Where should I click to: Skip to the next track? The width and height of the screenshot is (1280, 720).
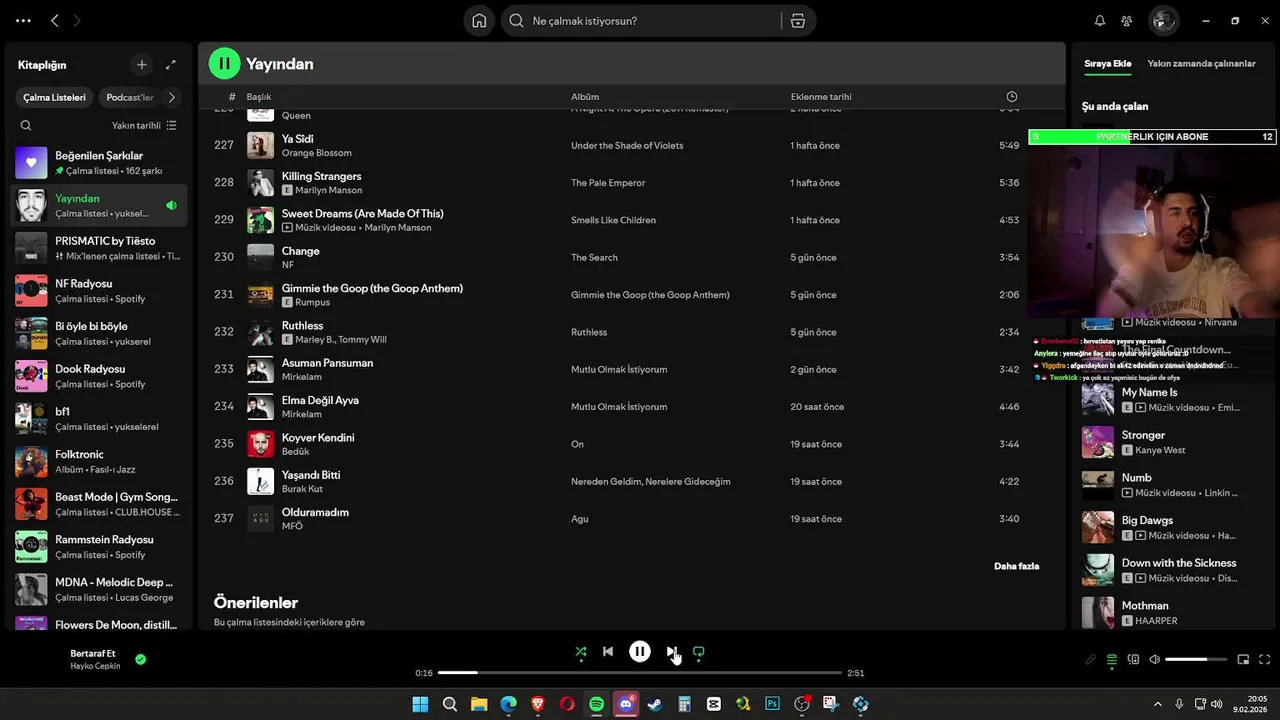671,652
